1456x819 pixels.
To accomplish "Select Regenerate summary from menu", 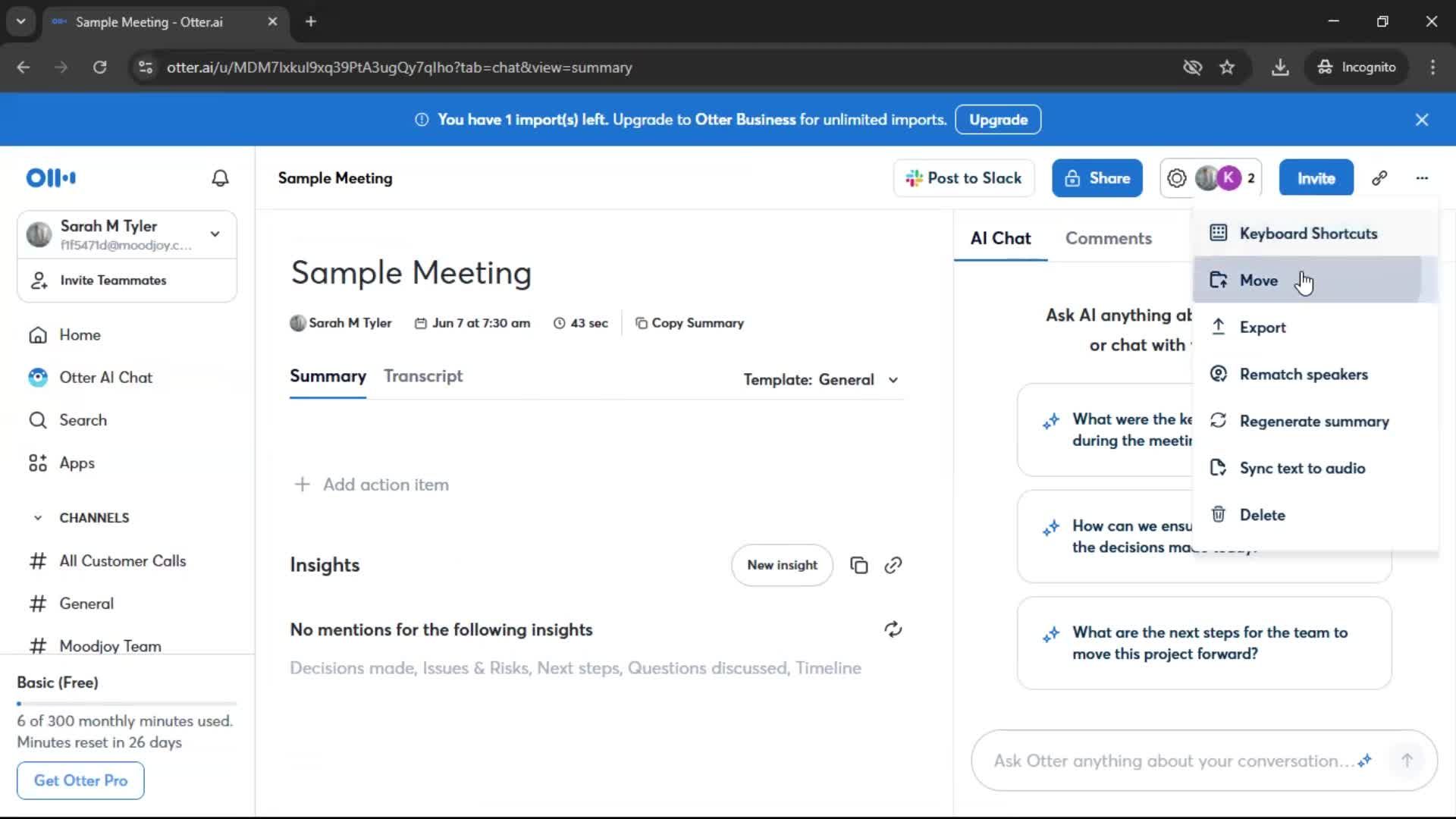I will (1313, 422).
